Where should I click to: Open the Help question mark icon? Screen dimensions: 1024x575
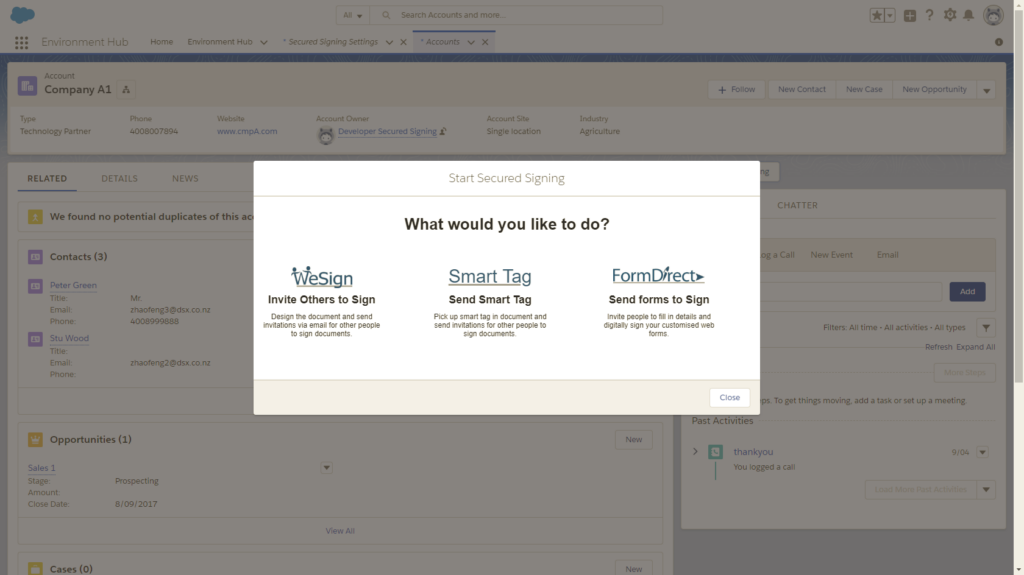929,15
